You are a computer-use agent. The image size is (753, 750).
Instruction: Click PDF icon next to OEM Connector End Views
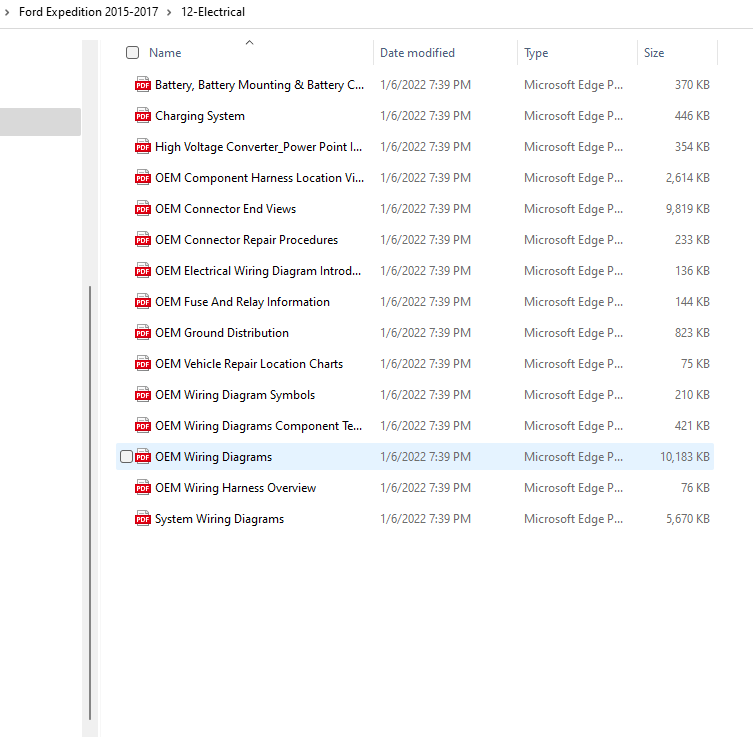click(142, 209)
